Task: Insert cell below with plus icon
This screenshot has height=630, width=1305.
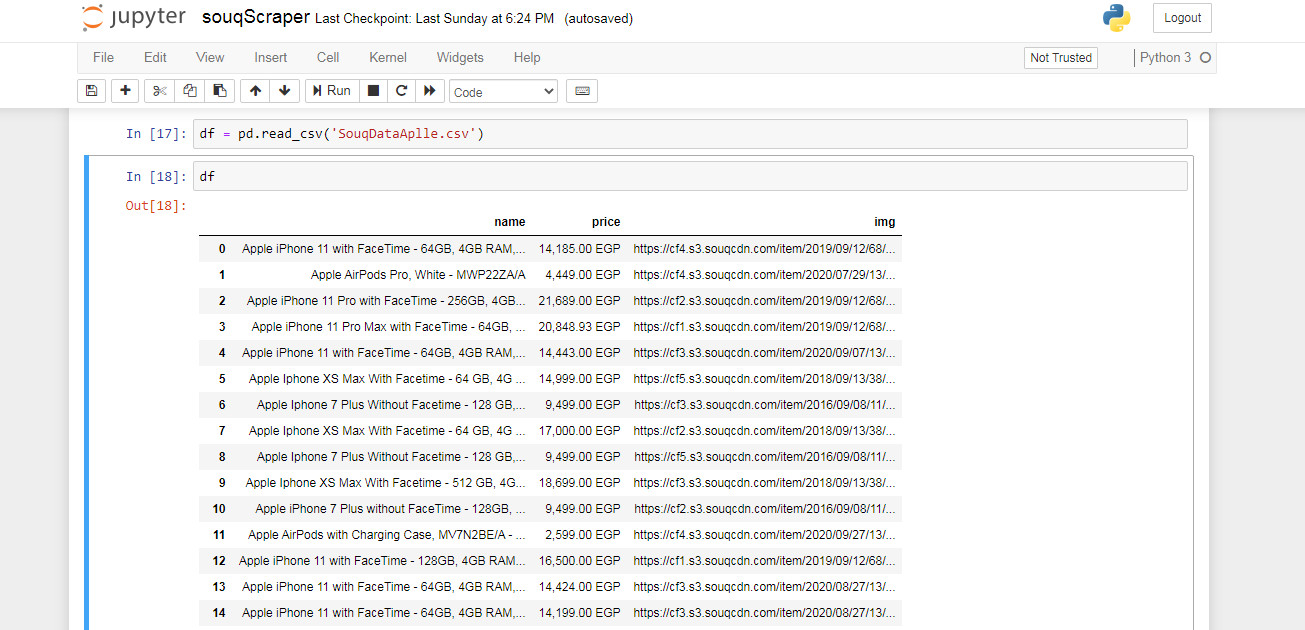Action: click(x=125, y=91)
